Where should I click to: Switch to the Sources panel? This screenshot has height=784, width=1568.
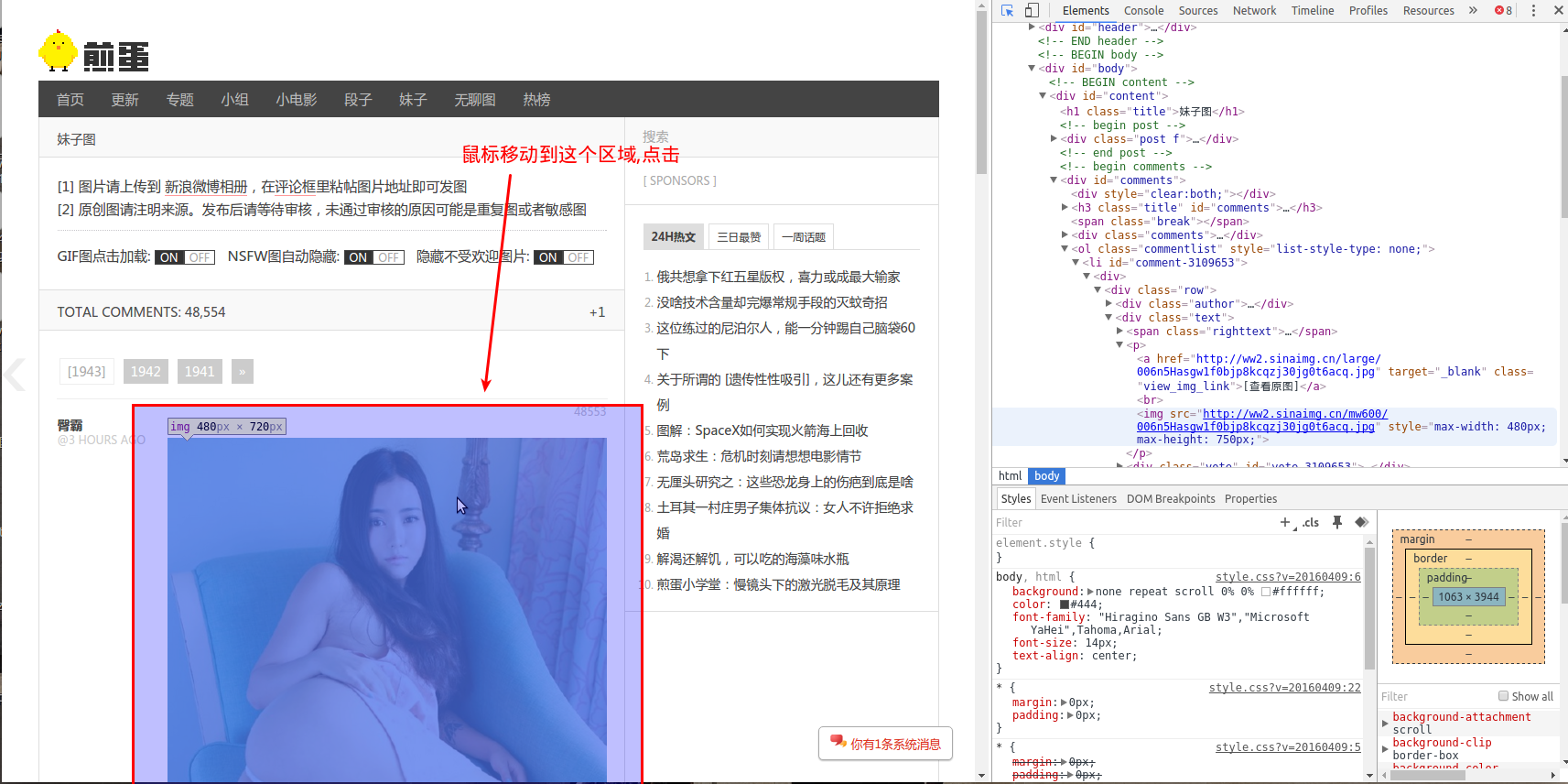click(1198, 11)
